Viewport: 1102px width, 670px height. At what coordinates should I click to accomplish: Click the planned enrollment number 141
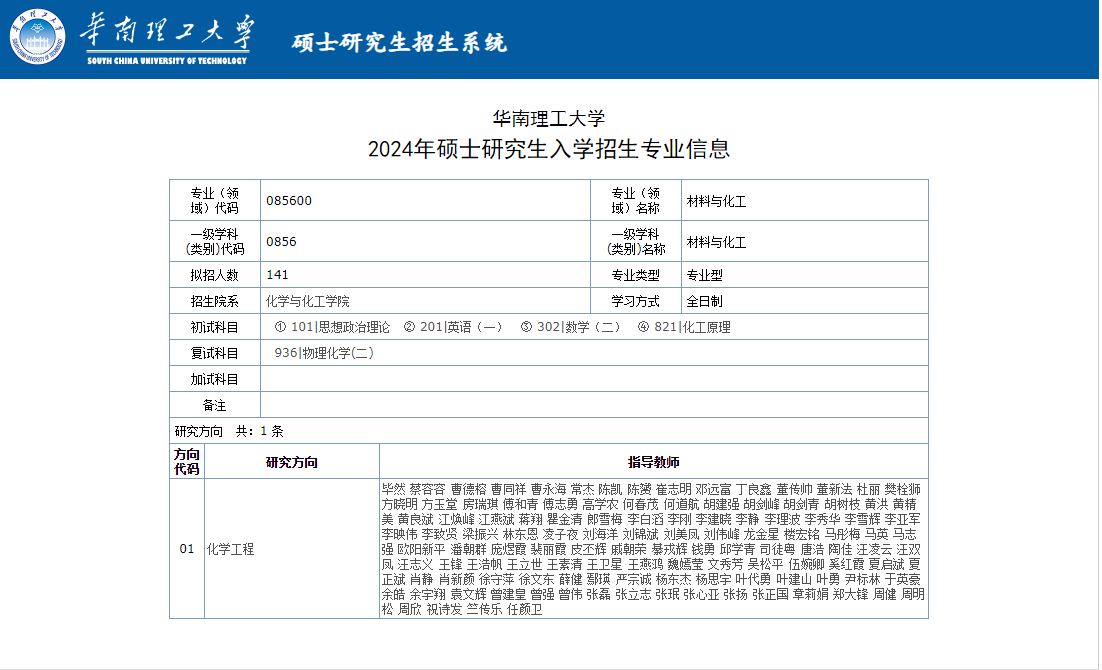pyautogui.click(x=277, y=274)
